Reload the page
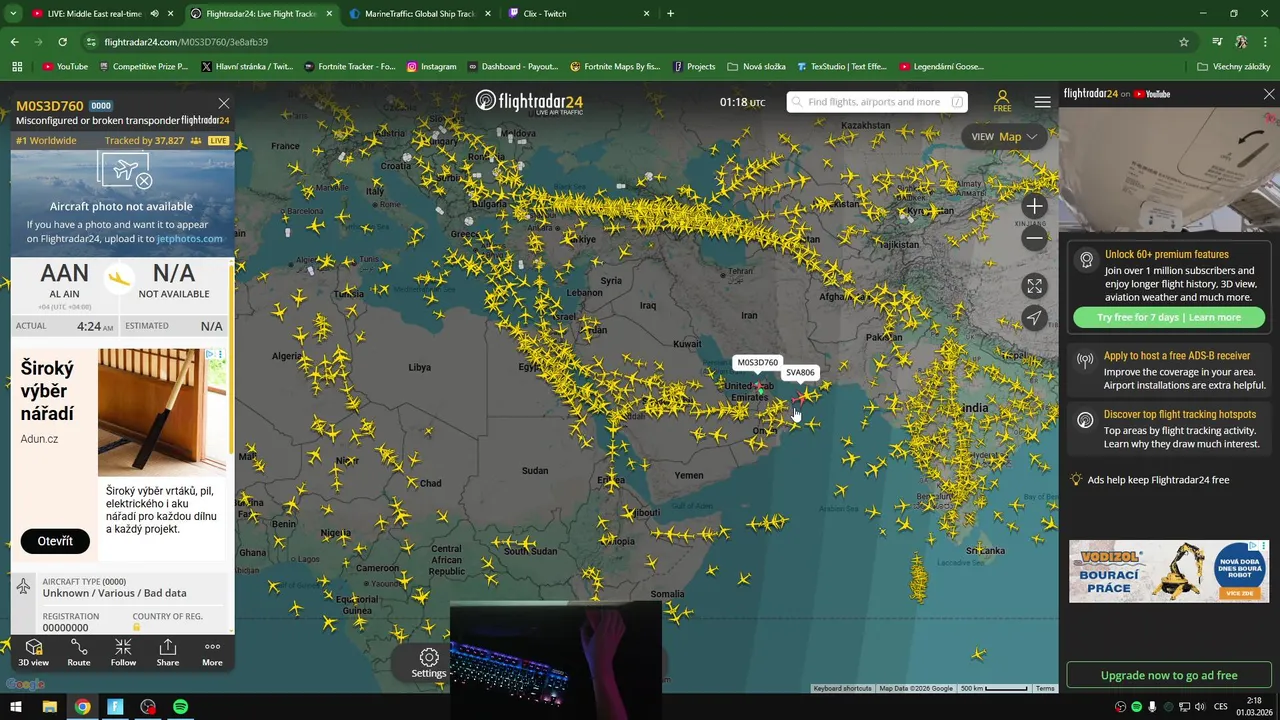This screenshot has width=1280, height=720. (62, 42)
